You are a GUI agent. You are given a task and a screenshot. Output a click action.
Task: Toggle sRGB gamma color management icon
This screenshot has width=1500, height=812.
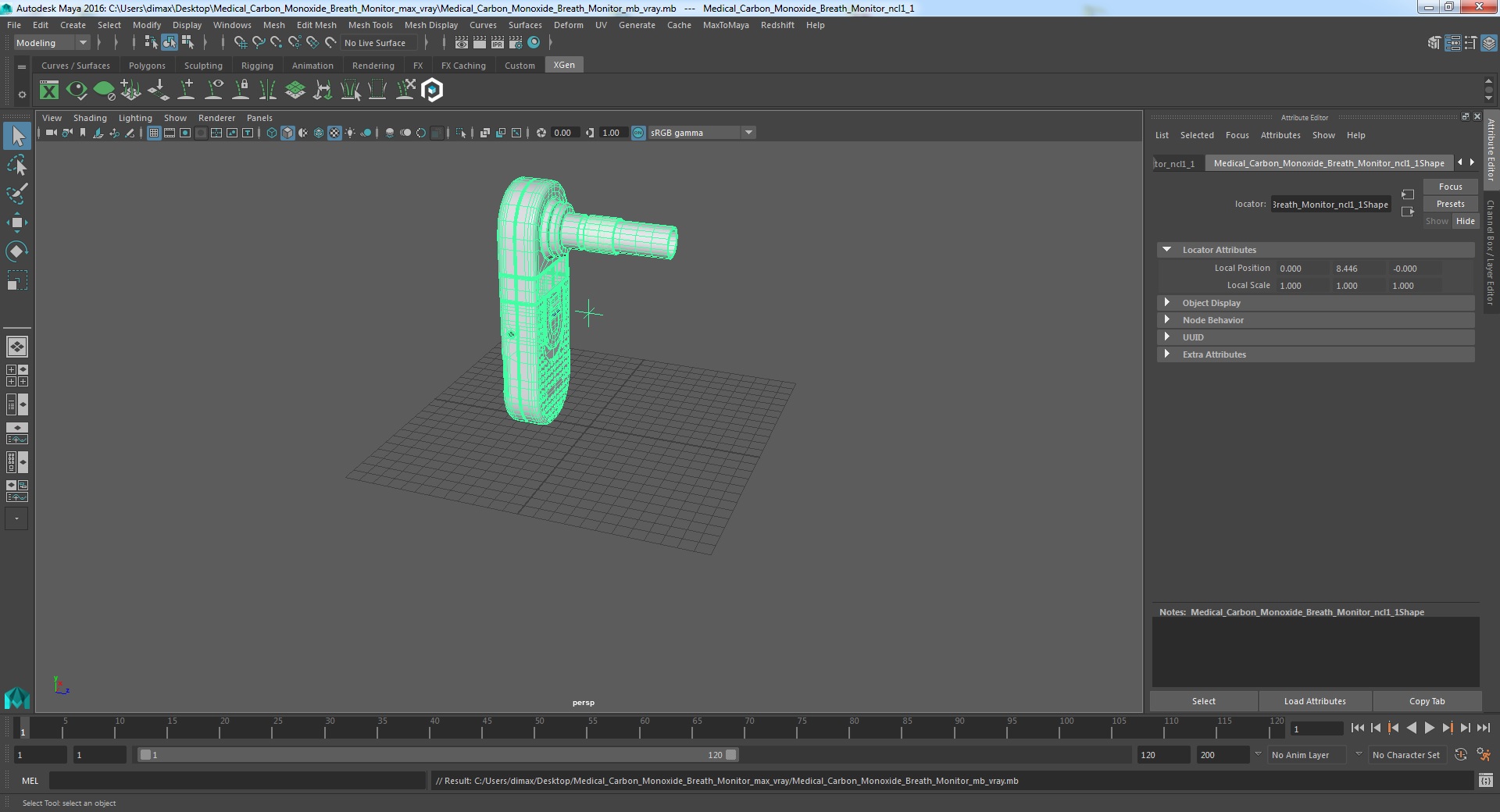coord(638,133)
